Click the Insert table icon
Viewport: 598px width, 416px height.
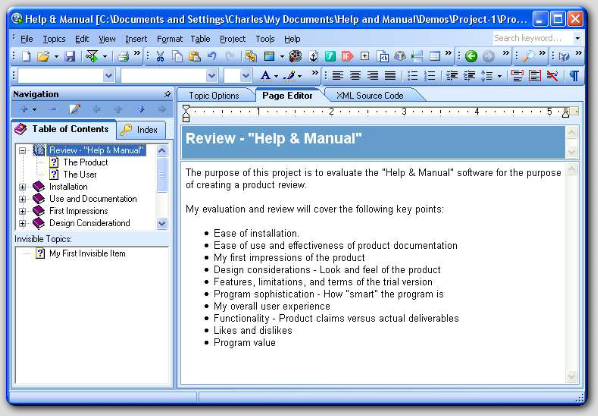pyautogui.click(x=435, y=56)
